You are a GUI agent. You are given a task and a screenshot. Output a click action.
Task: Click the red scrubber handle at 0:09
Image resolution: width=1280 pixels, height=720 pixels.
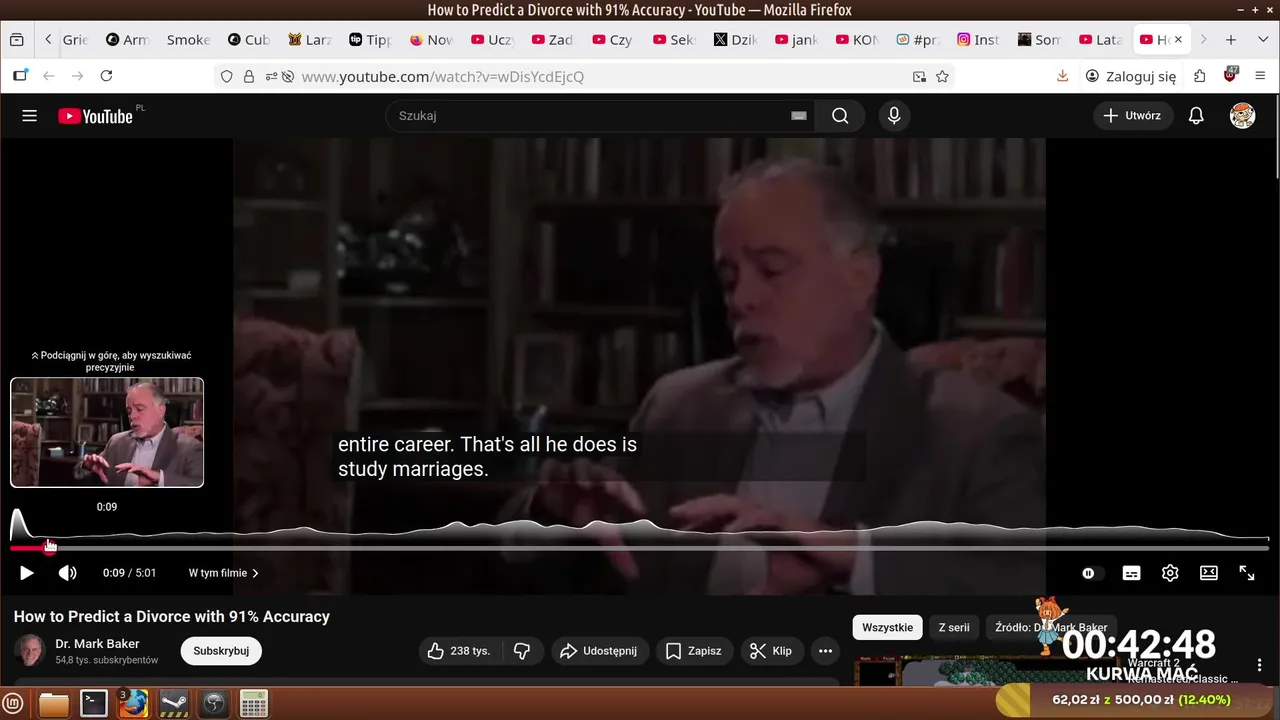[x=49, y=548]
